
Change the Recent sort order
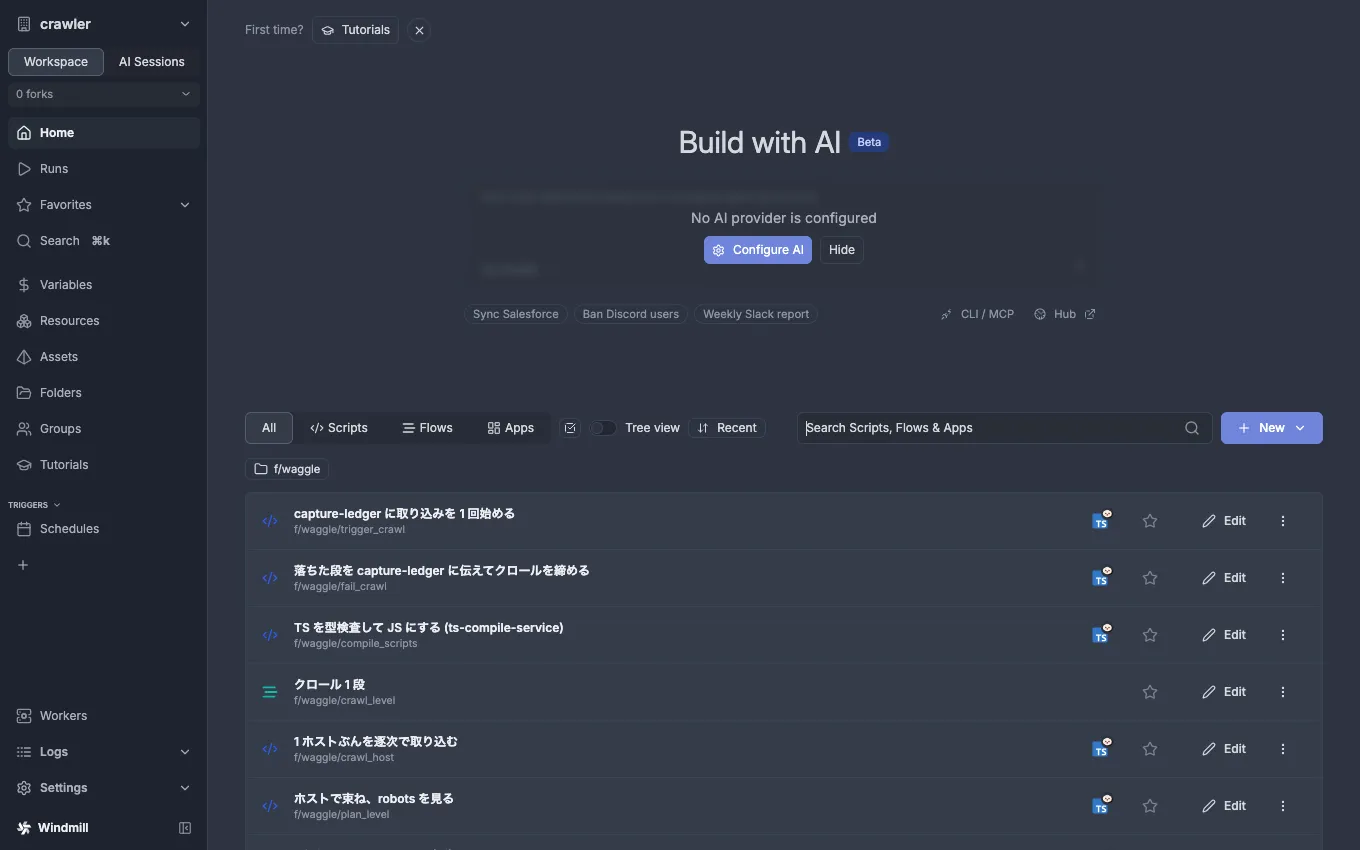pos(727,428)
